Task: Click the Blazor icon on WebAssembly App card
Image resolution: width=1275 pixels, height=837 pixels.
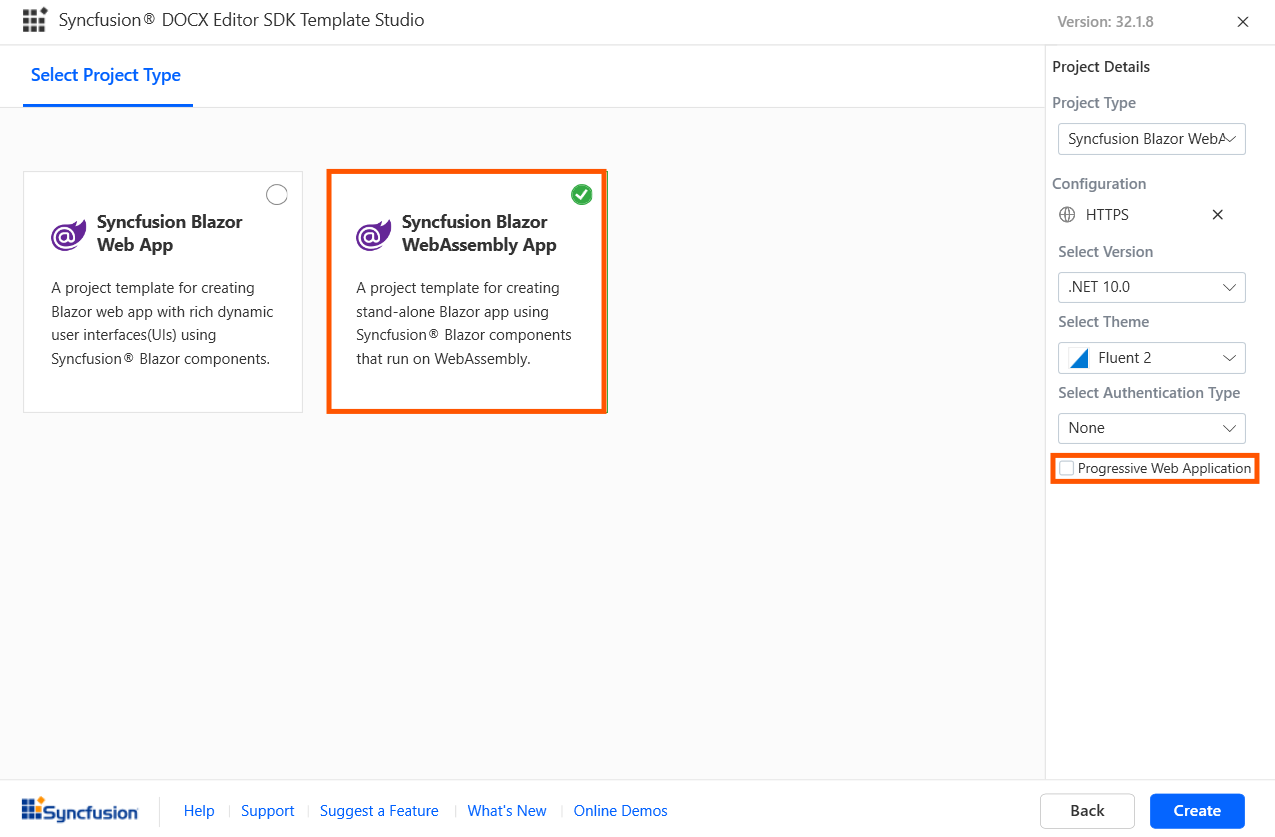Action: pos(374,235)
